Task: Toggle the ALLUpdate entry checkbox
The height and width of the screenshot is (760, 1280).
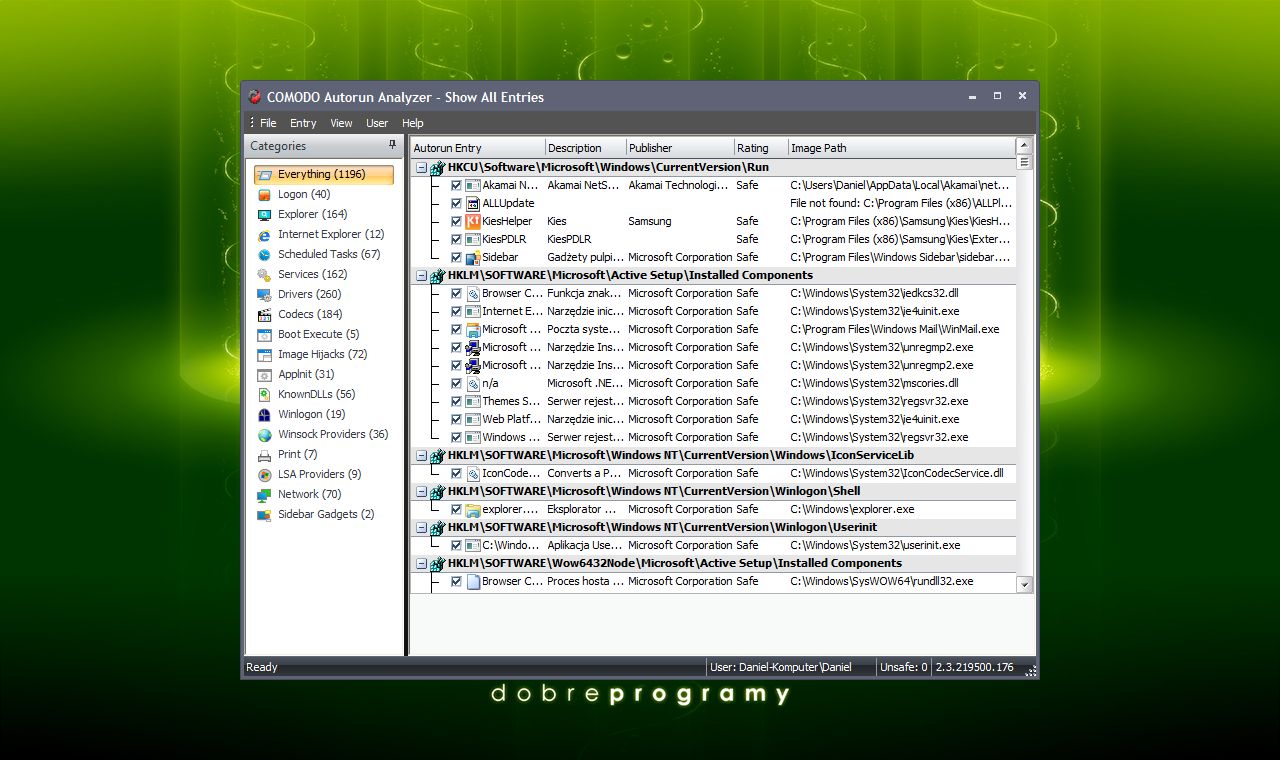Action: tap(456, 203)
